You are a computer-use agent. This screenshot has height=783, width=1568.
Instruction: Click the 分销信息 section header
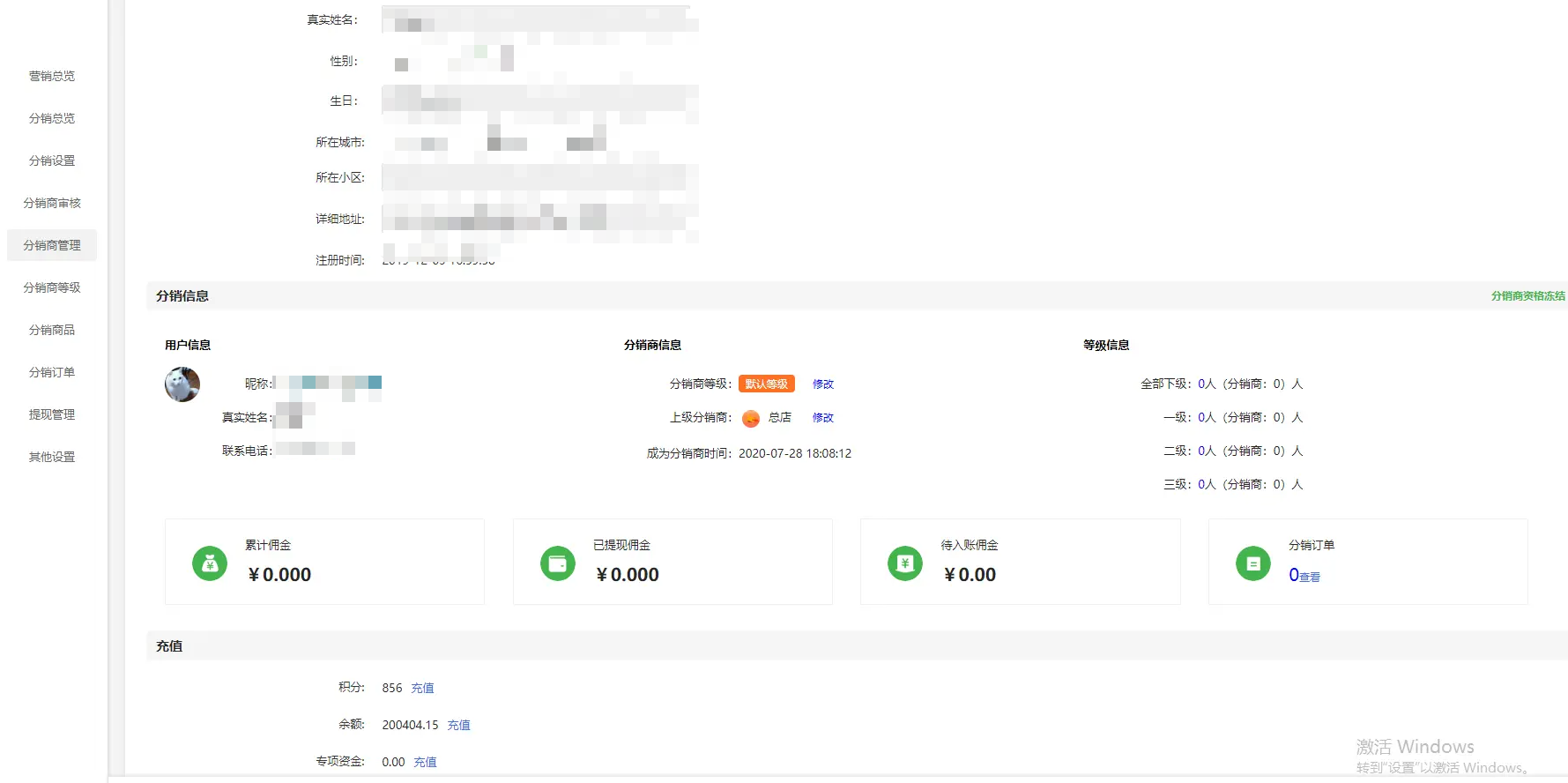182,296
